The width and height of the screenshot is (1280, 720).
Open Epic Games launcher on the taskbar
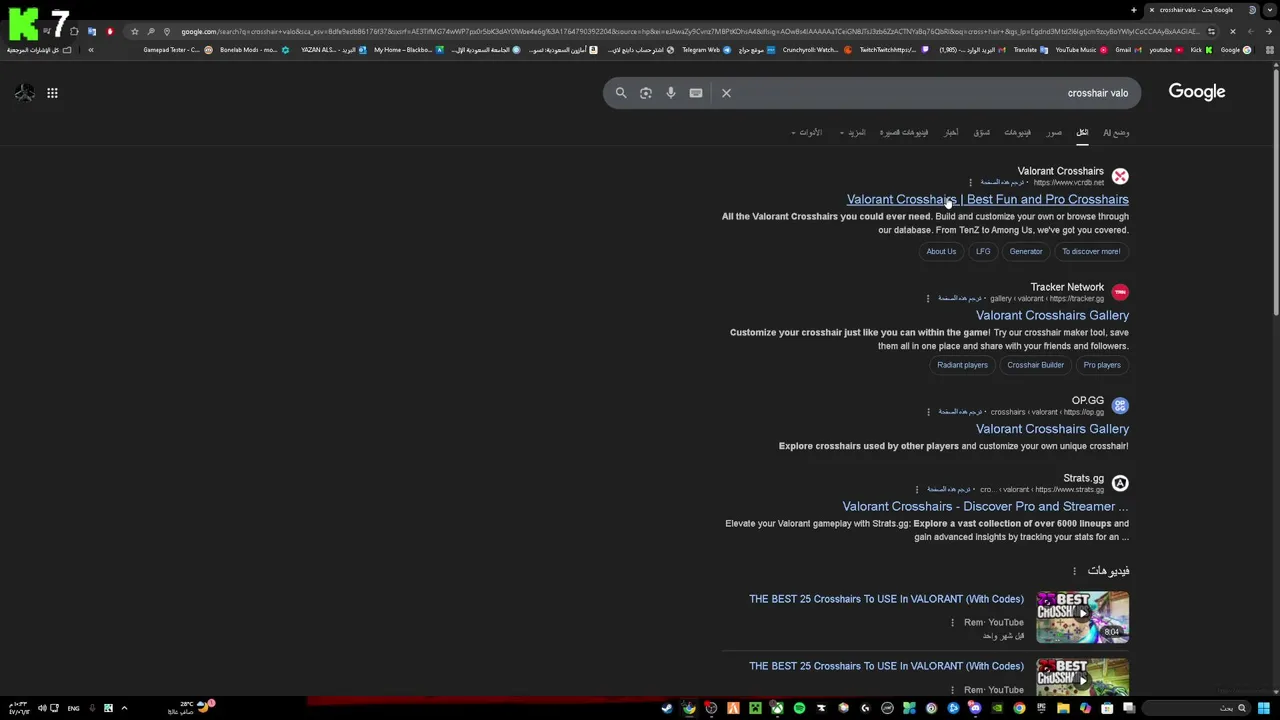1041,708
